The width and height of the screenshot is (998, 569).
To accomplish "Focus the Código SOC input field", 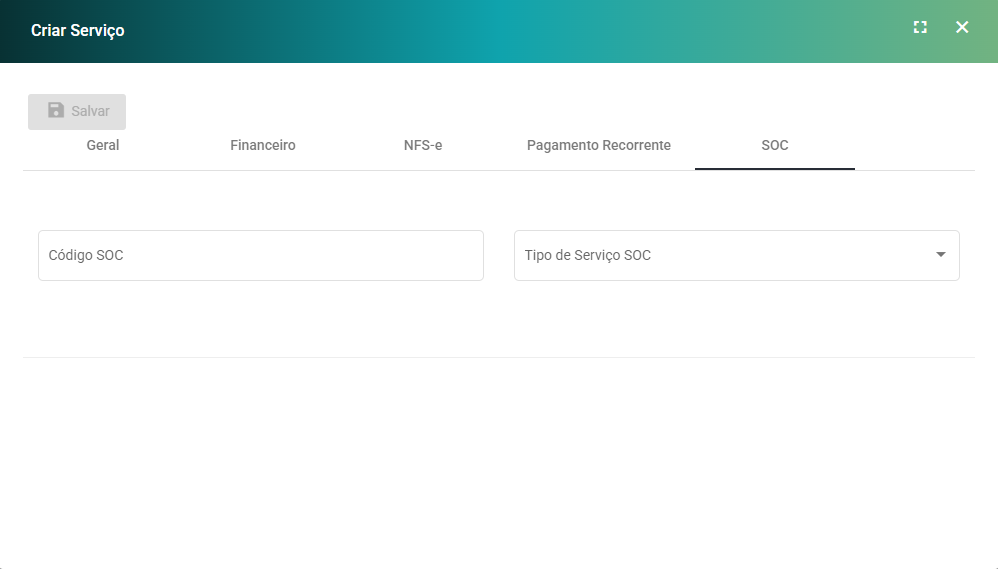I will [x=260, y=256].
